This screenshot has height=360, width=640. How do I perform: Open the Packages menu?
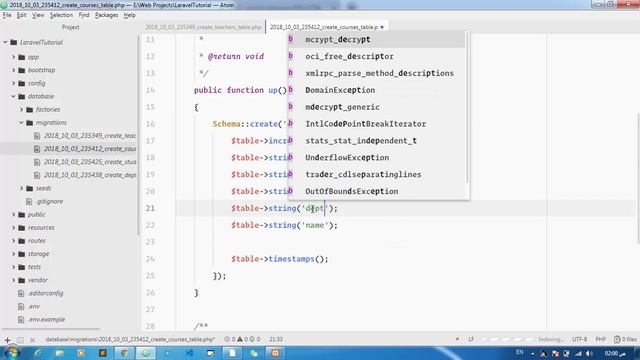(106, 15)
